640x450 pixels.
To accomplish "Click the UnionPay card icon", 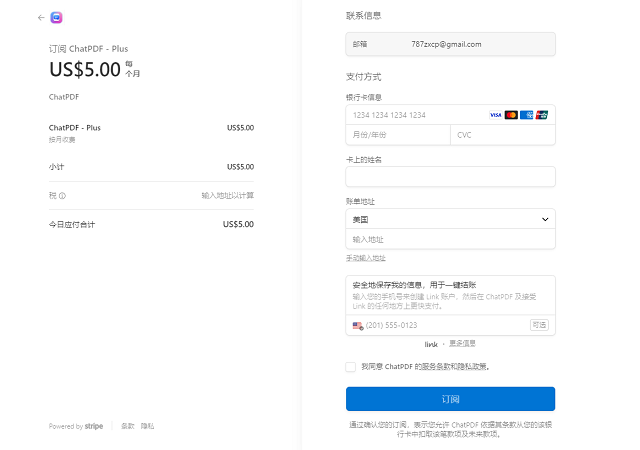I will tap(542, 115).
